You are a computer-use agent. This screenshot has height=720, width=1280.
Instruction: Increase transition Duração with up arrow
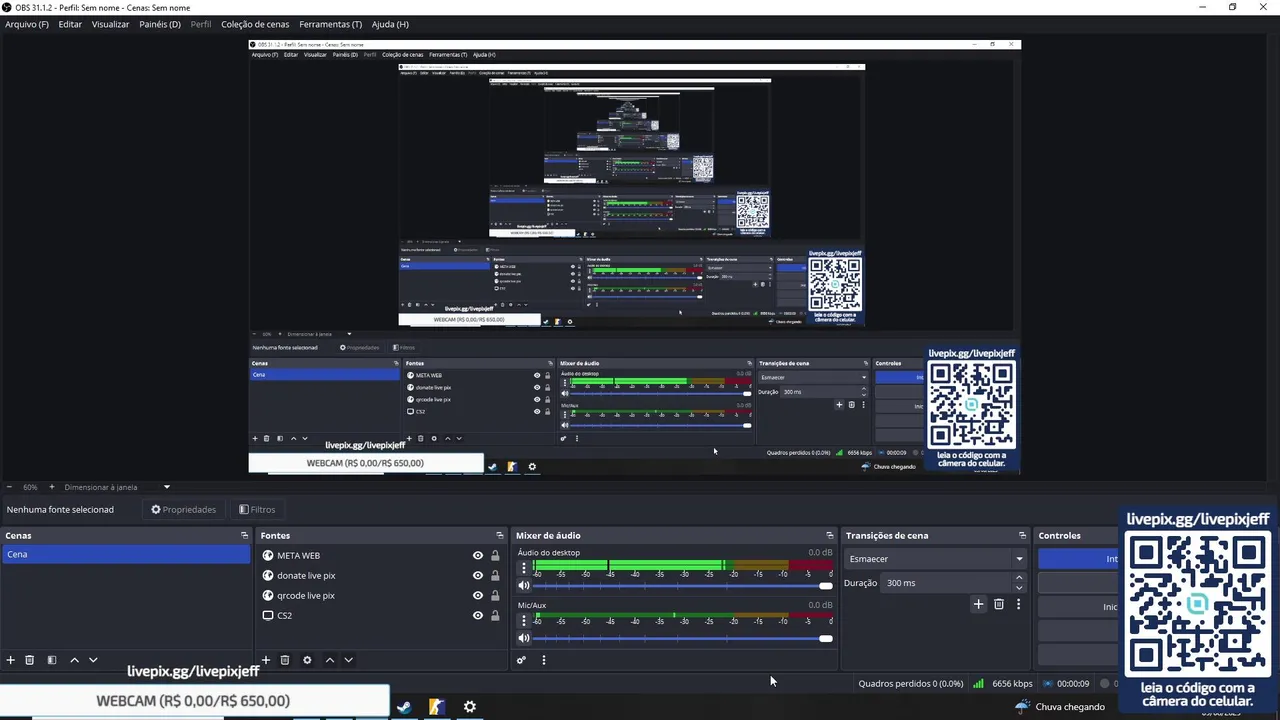[x=1019, y=578]
